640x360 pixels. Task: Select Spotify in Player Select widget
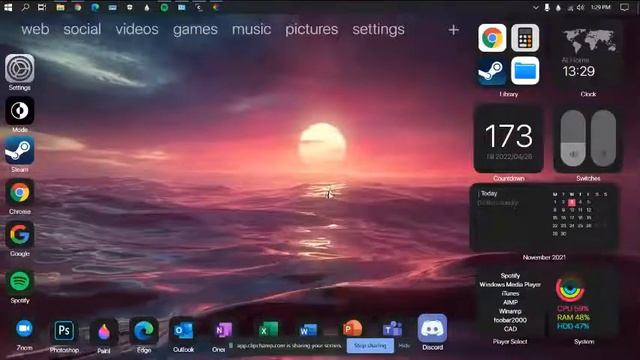coord(510,276)
